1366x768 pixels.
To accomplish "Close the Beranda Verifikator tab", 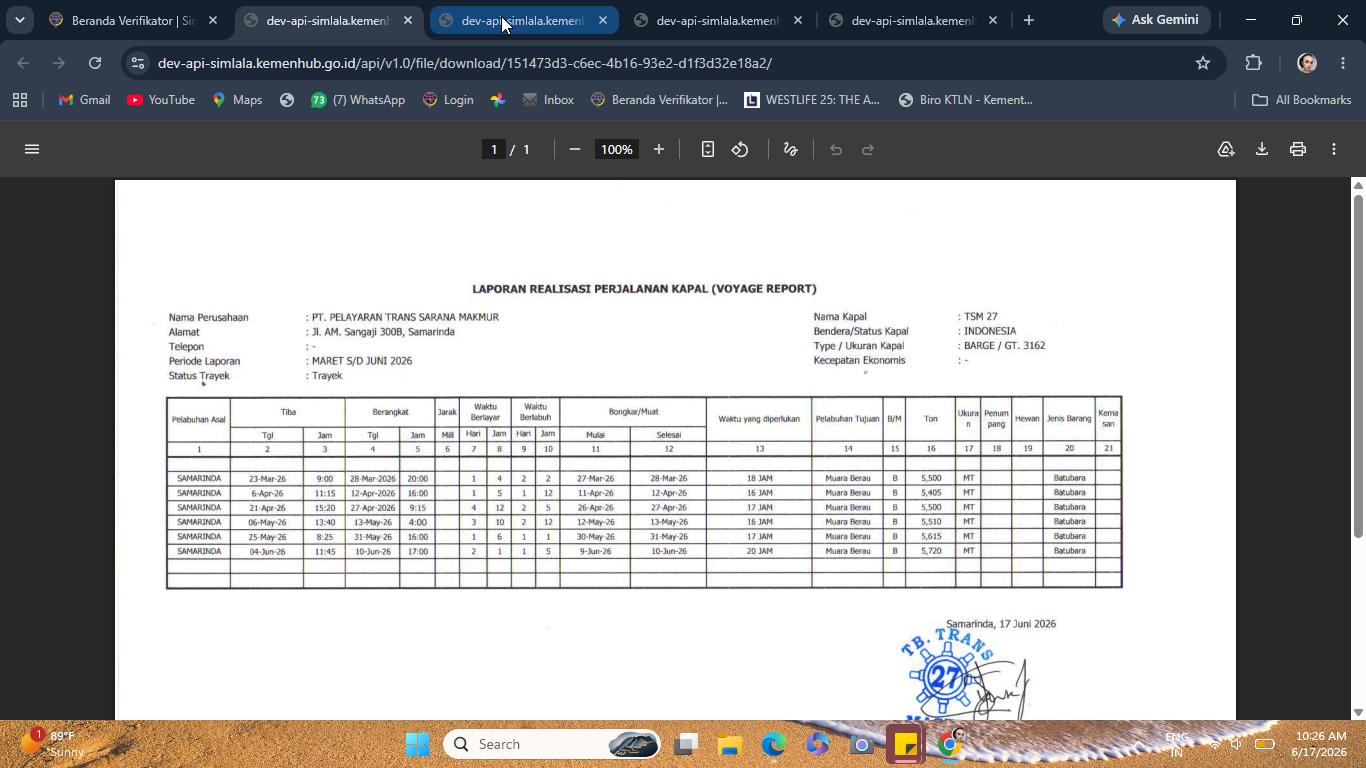I will 213,20.
